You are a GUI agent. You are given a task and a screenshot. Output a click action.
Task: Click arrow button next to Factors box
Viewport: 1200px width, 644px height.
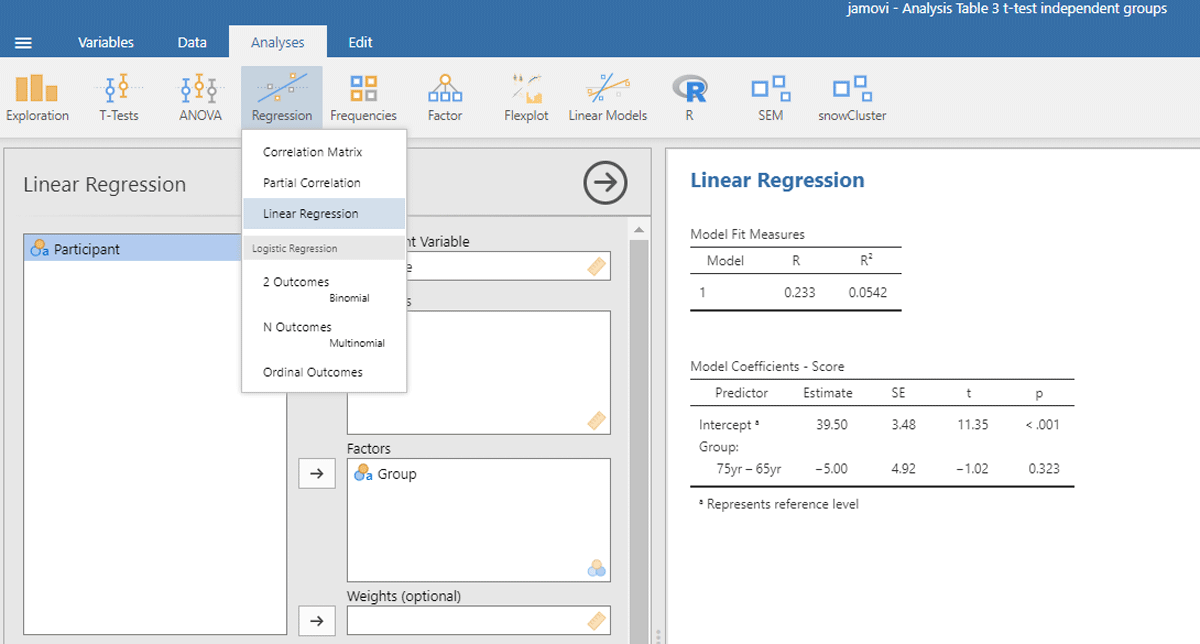(x=317, y=474)
